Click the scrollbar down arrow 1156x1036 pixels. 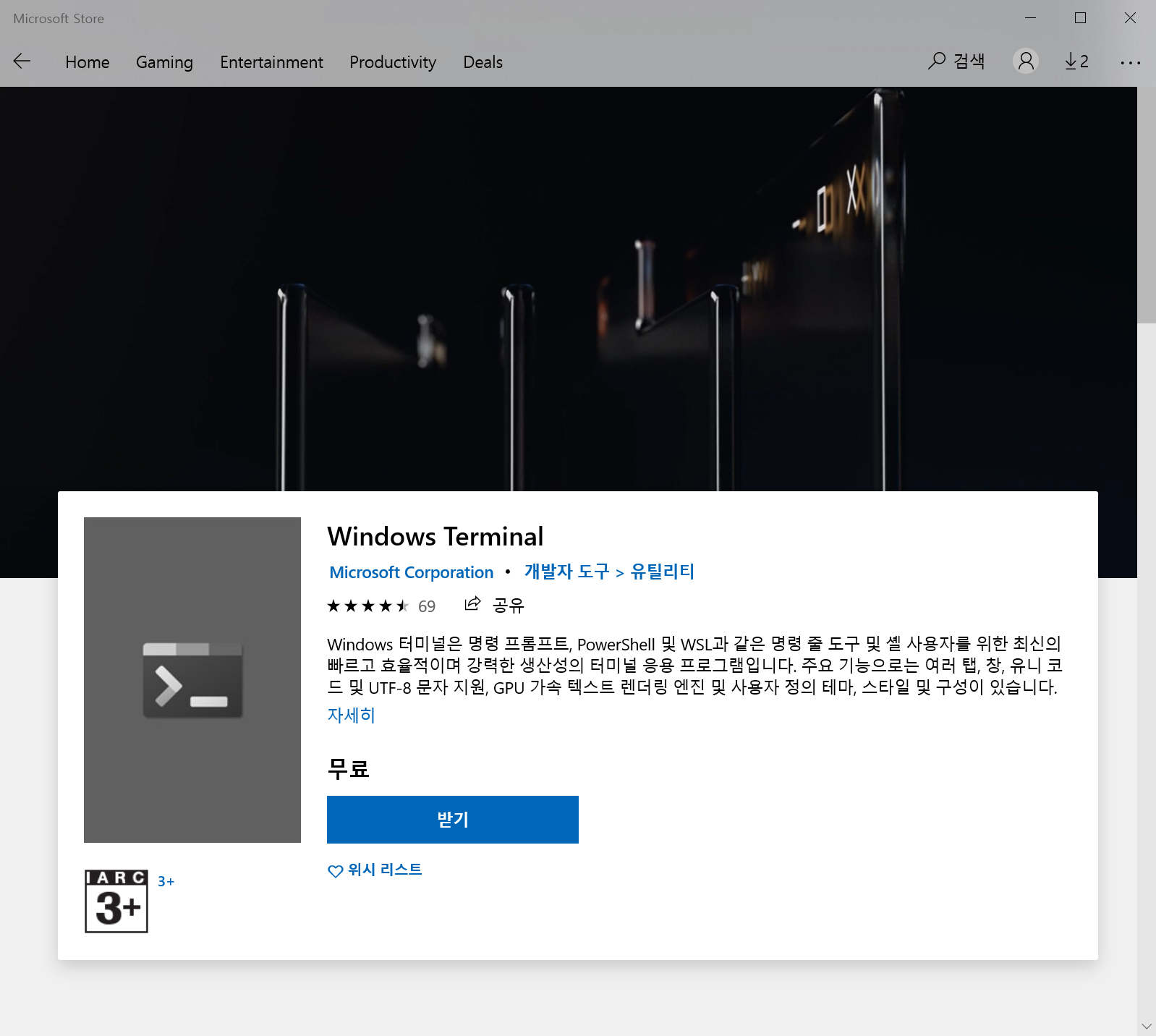click(1147, 1026)
